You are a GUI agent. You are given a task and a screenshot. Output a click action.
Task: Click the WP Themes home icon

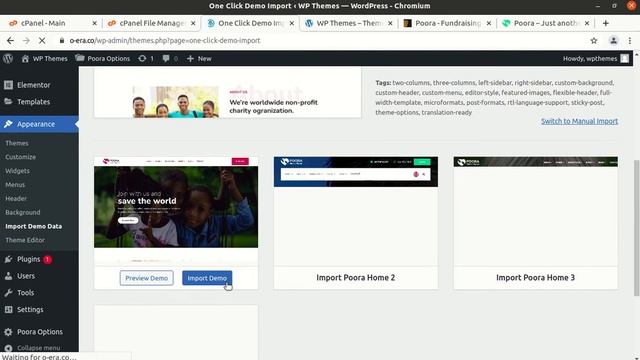tap(25, 58)
